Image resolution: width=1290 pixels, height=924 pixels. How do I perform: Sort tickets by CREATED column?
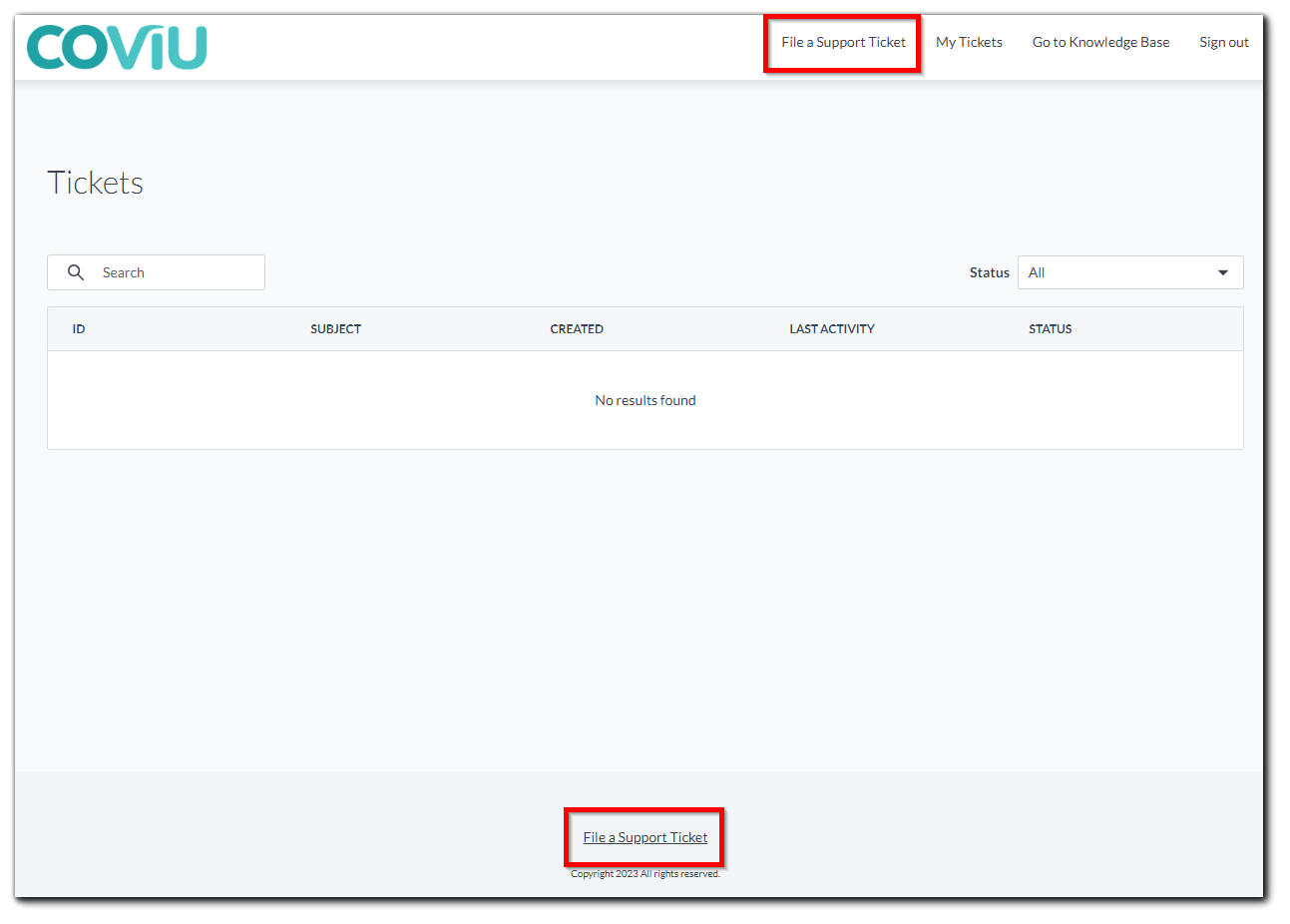(x=577, y=329)
